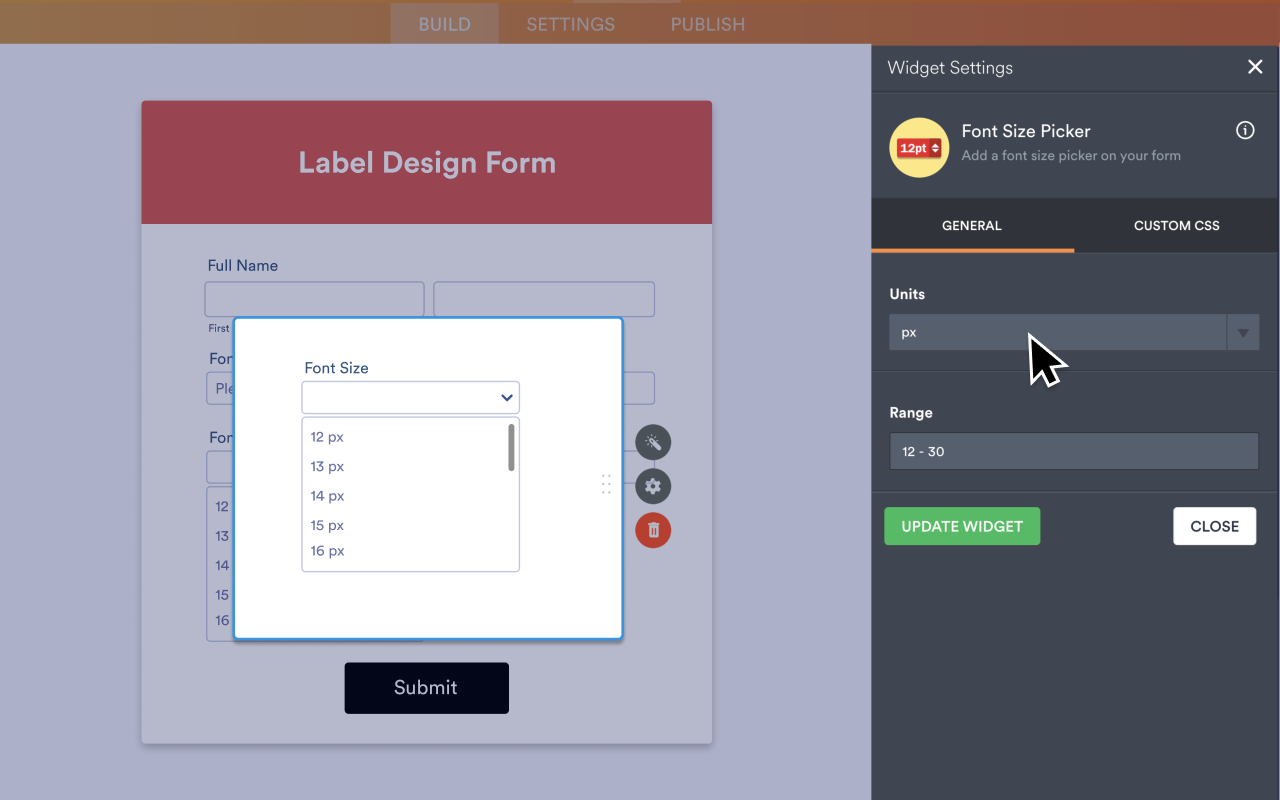Open the SETTINGS tab at the top

coord(570,24)
